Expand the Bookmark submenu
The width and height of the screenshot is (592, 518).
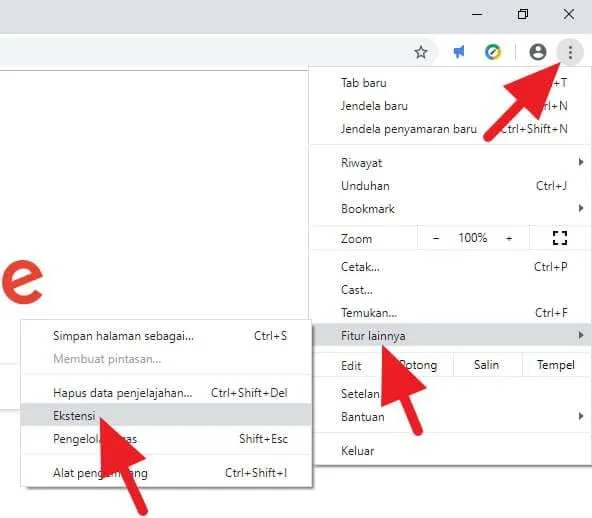450,209
